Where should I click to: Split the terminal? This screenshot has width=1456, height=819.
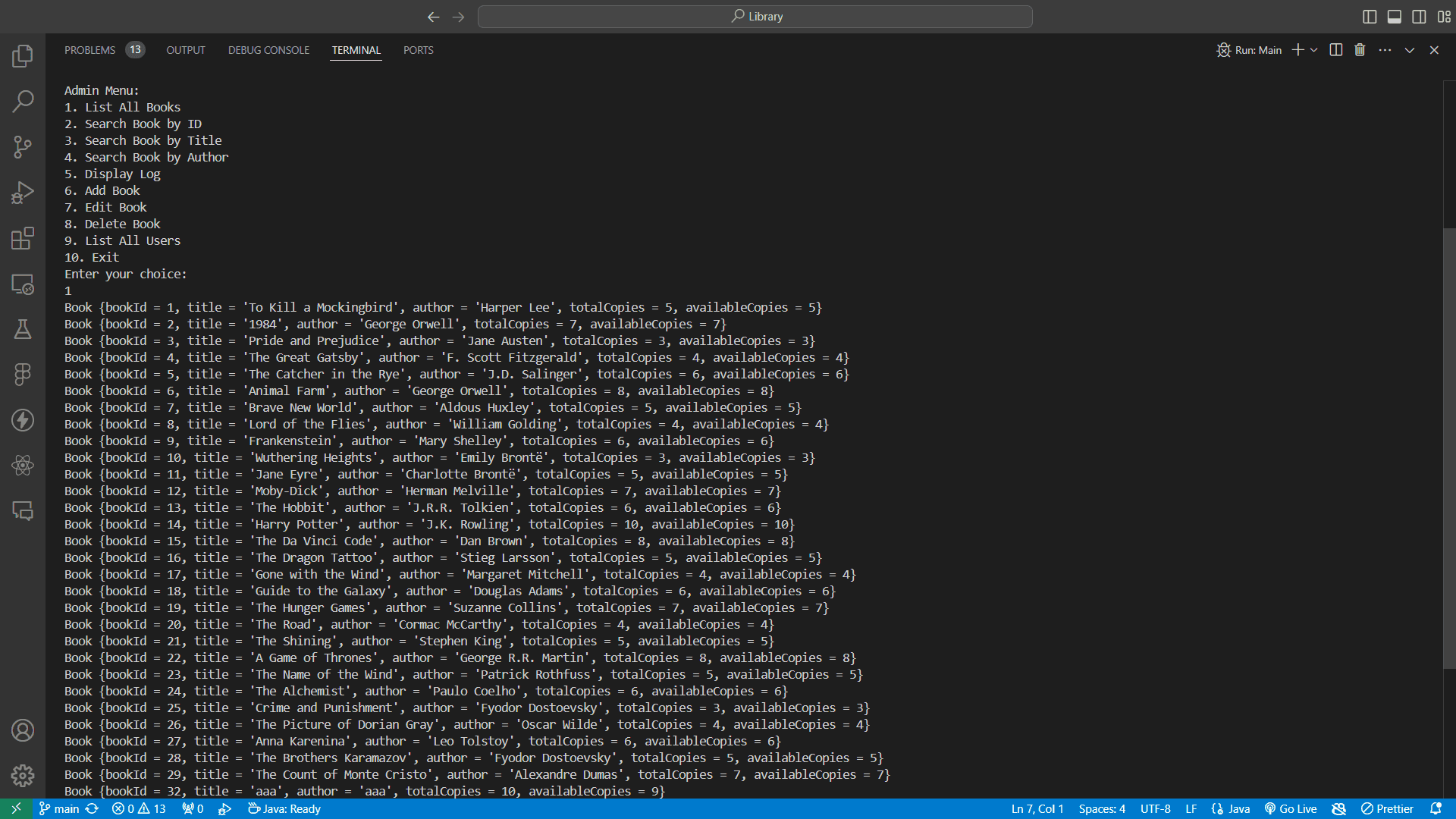[x=1336, y=50]
